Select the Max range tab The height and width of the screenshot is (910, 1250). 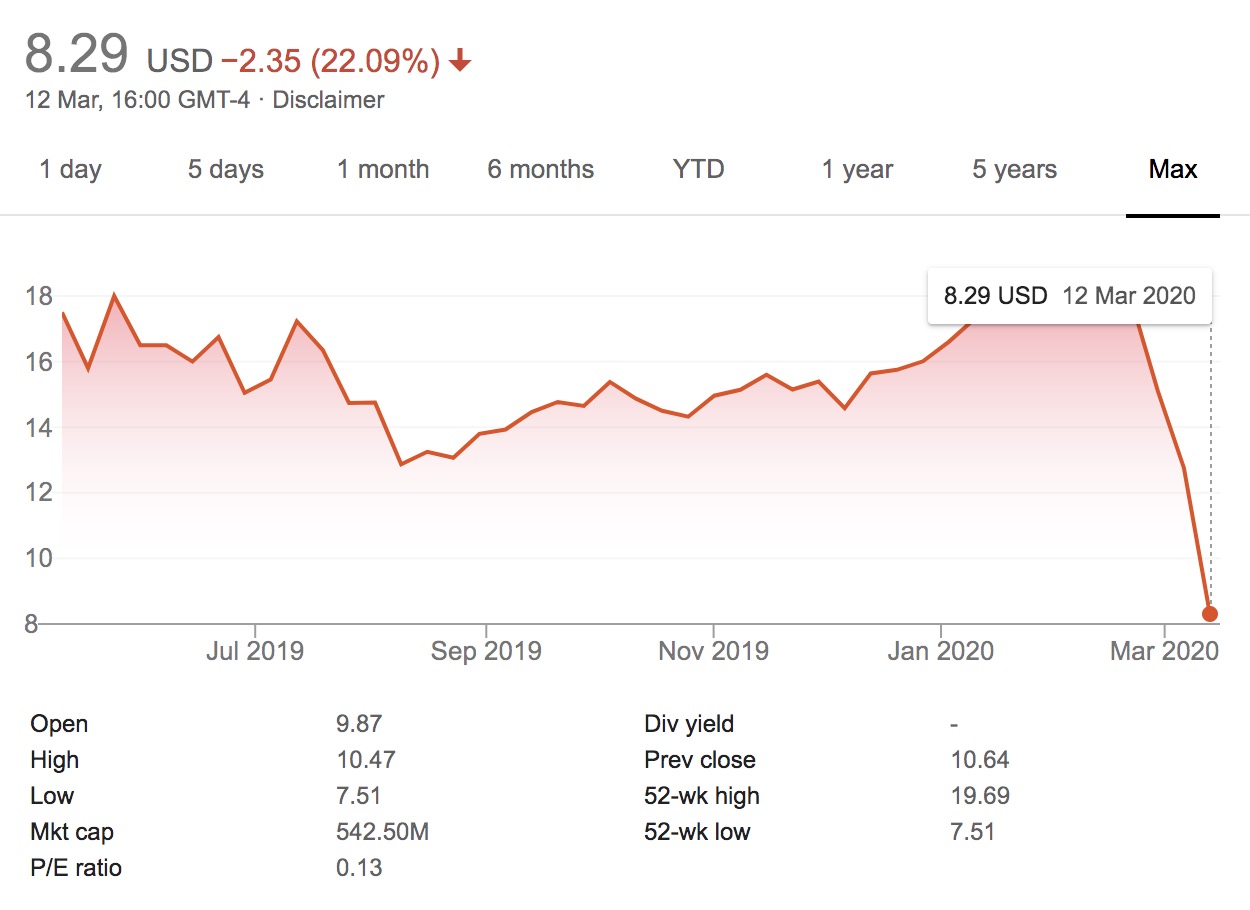[x=1173, y=170]
